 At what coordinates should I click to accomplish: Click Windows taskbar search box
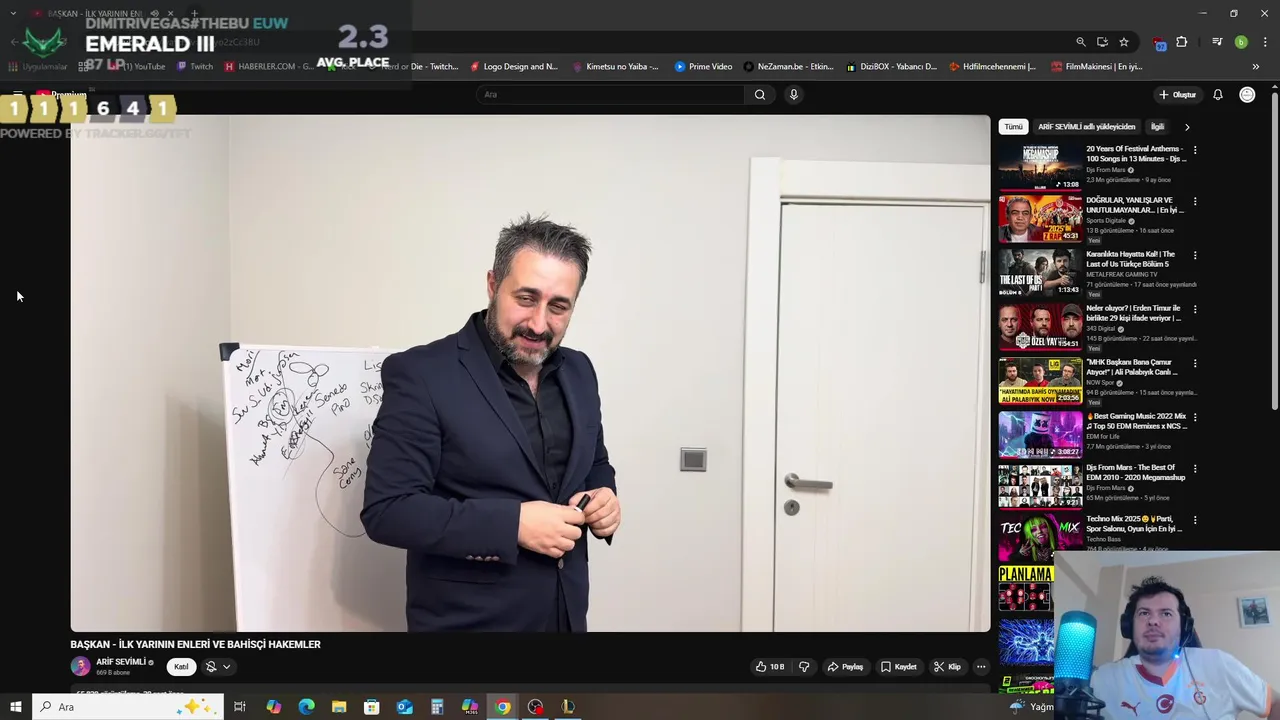click(128, 707)
